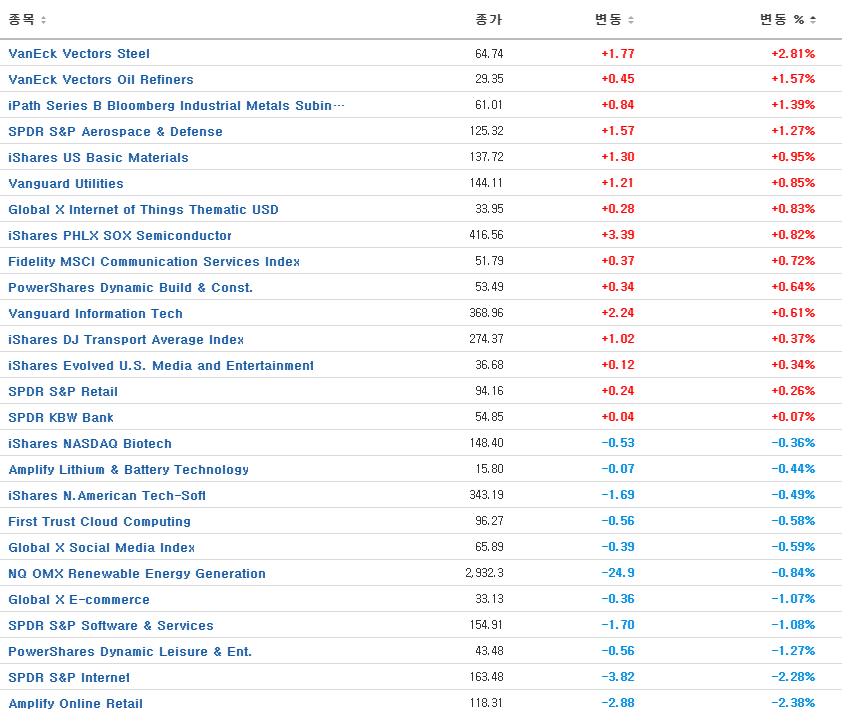Image resolution: width=842 pixels, height=722 pixels.
Task: Open iShares US Basic Materials link
Action: coord(98,158)
